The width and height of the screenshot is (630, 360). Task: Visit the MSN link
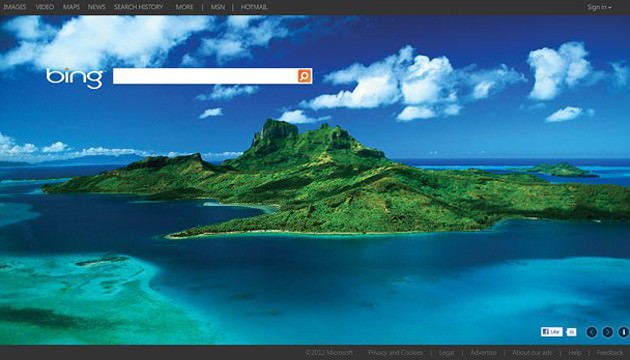(x=218, y=7)
